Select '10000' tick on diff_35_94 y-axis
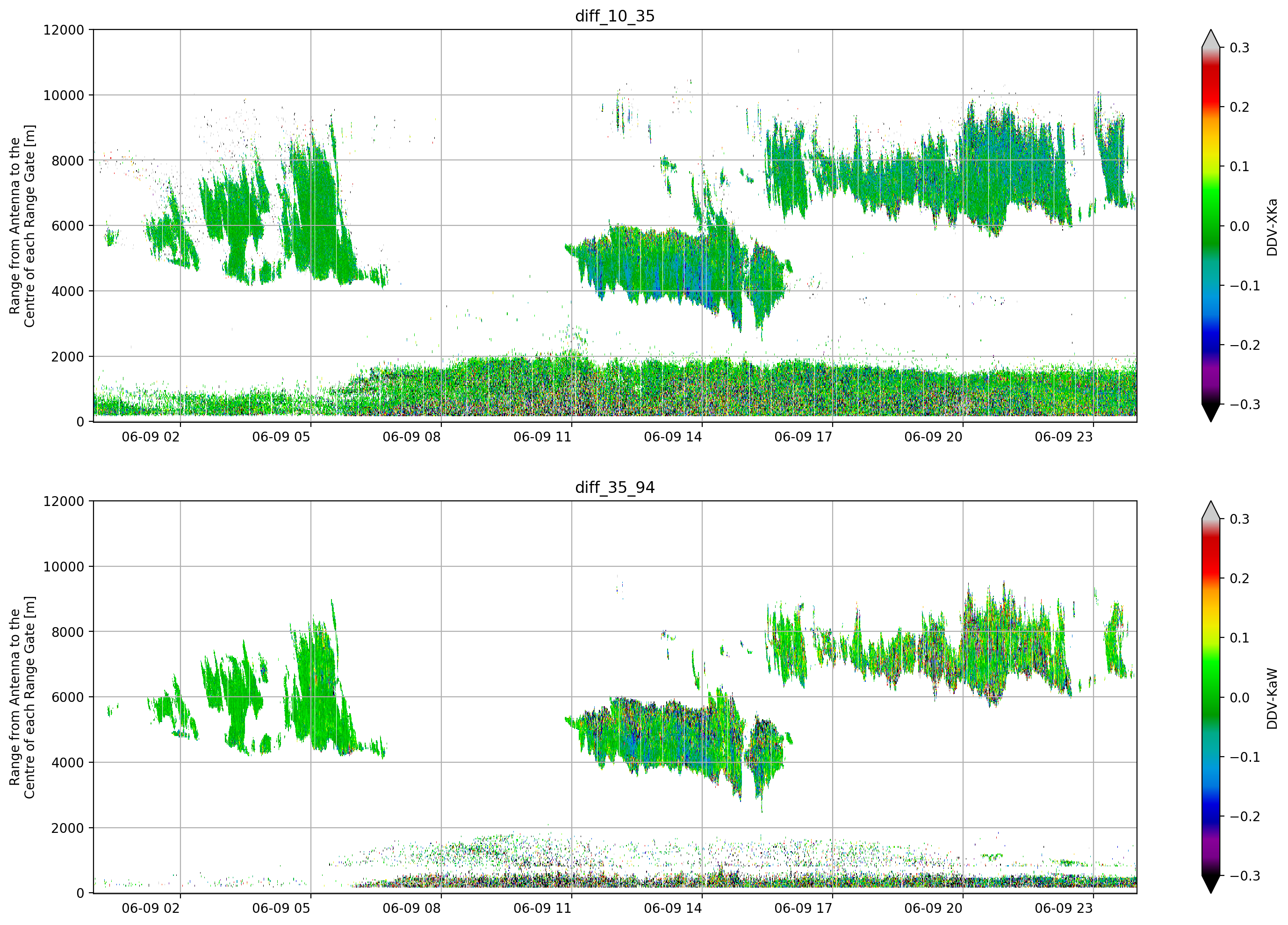The image size is (1288, 925). click(x=64, y=566)
